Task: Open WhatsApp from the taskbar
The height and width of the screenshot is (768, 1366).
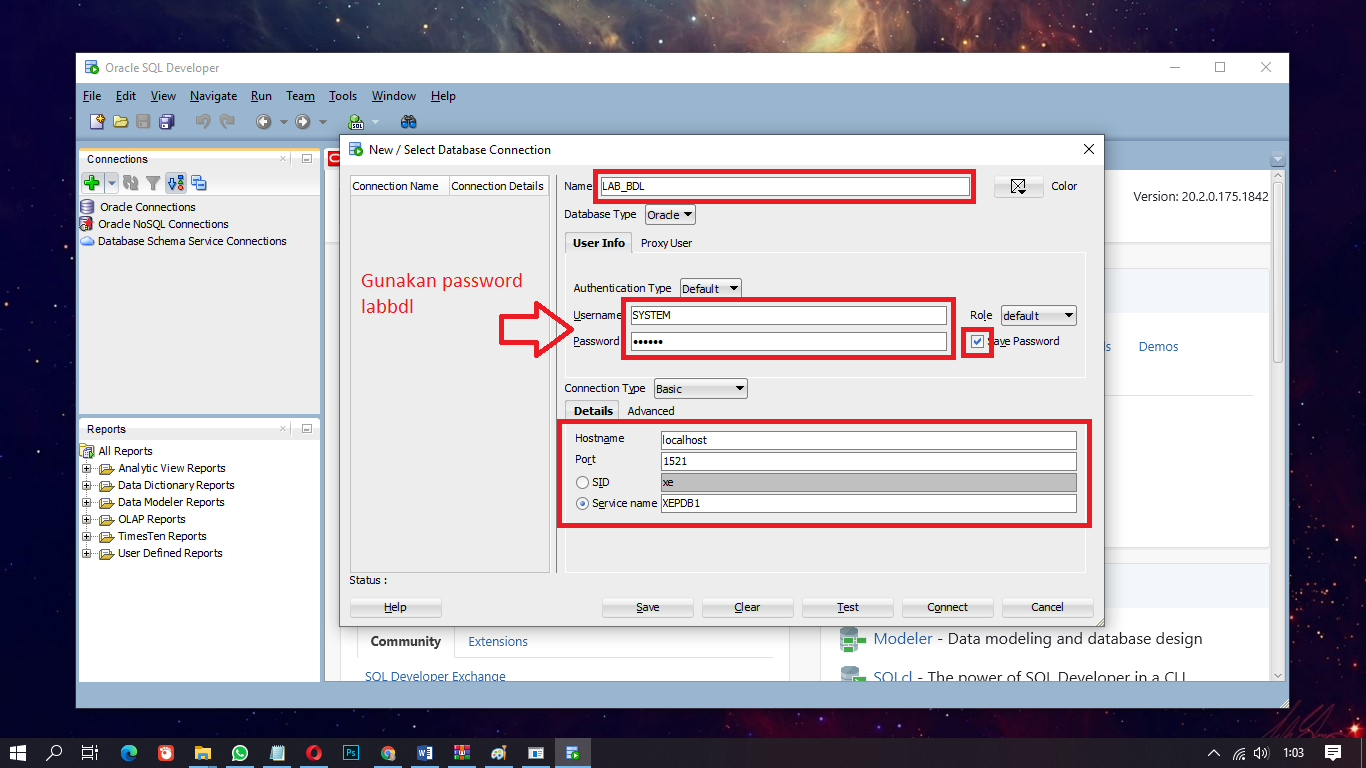Action: (240, 753)
